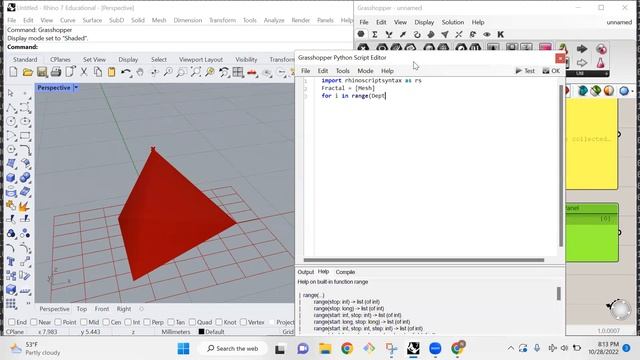Viewport: 640px width, 360px height.
Task: Click the 4-viewport layout icon
Action: (238, 72)
